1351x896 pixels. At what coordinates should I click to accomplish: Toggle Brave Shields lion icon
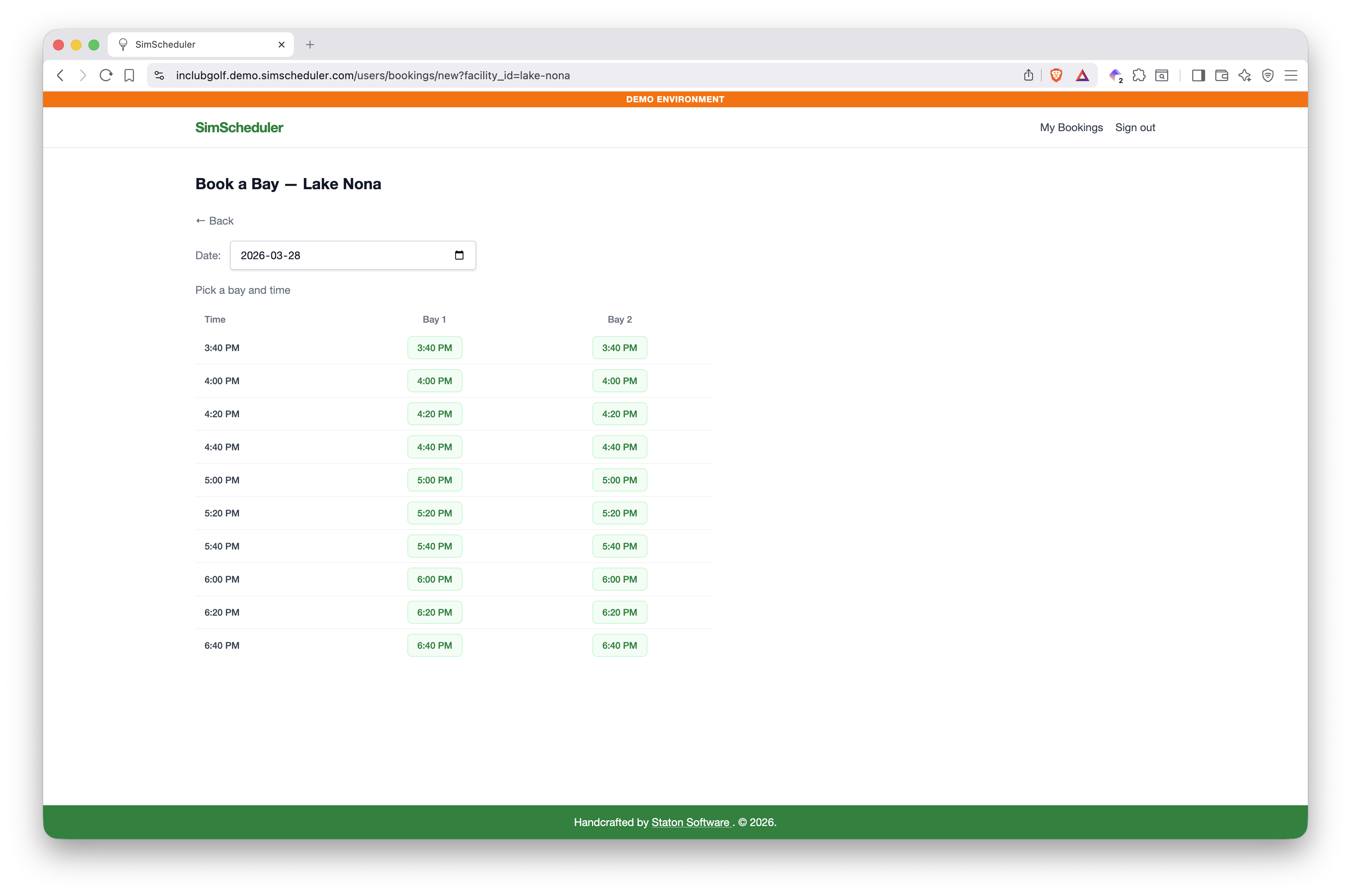[1056, 75]
